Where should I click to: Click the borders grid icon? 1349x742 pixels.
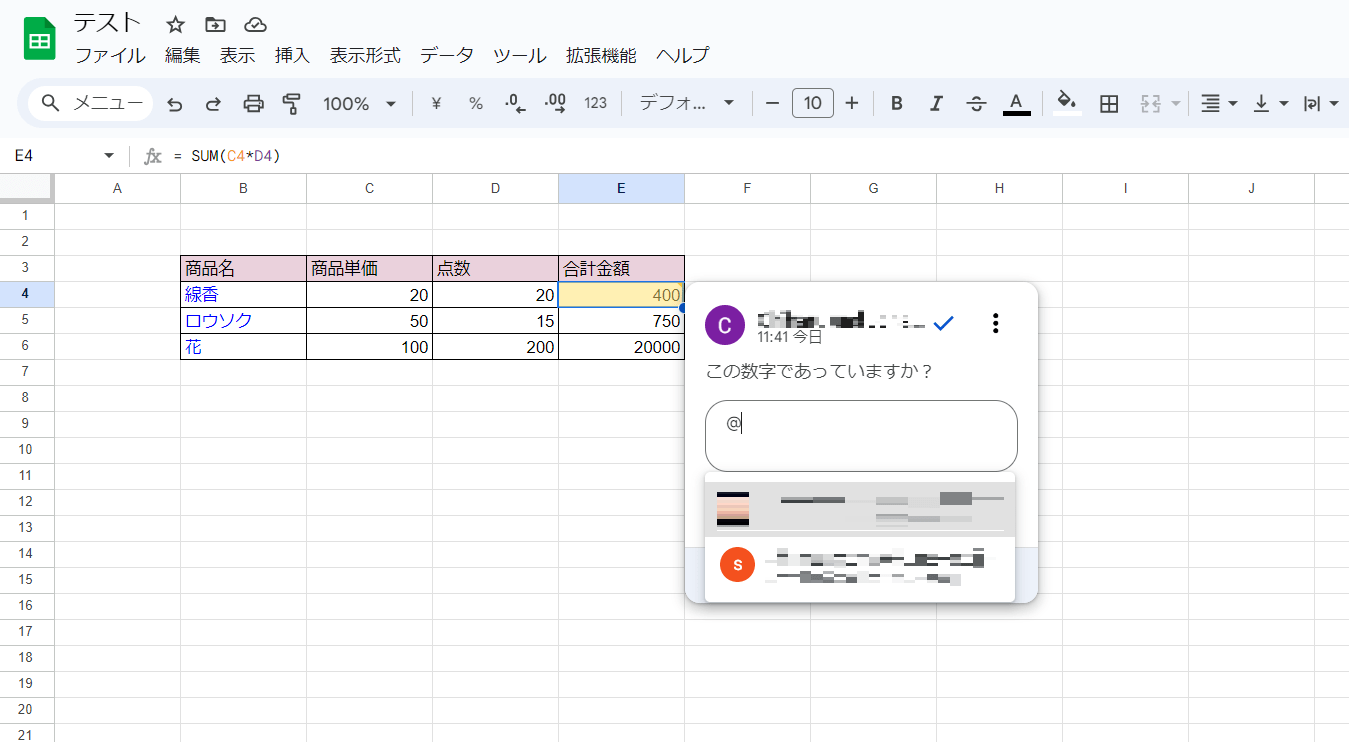[x=1108, y=103]
